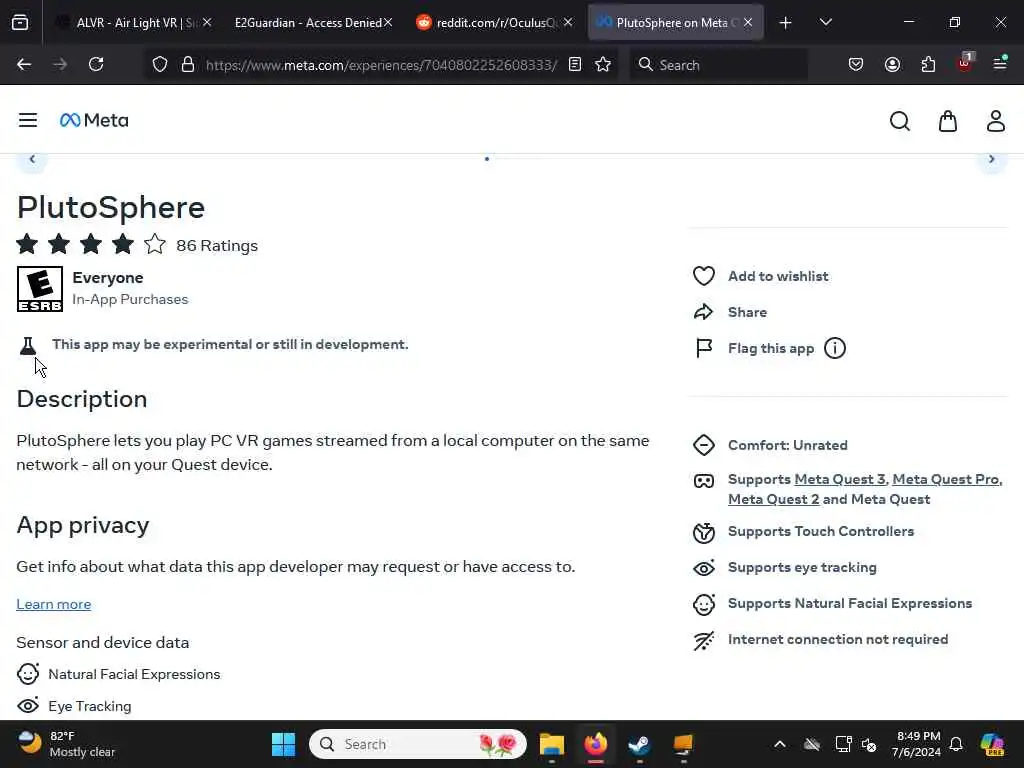Click the 86 Ratings text

[x=217, y=246]
